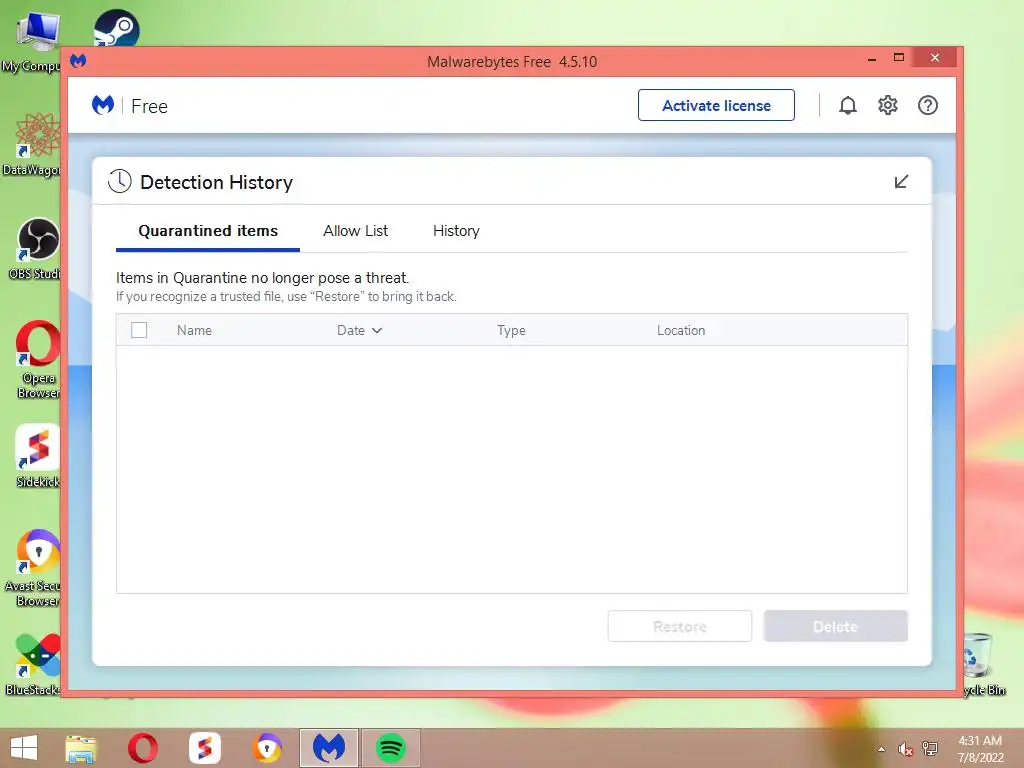Image resolution: width=1024 pixels, height=768 pixels.
Task: Open the taskbar clock showing 4:31 AM
Action: [x=980, y=749]
